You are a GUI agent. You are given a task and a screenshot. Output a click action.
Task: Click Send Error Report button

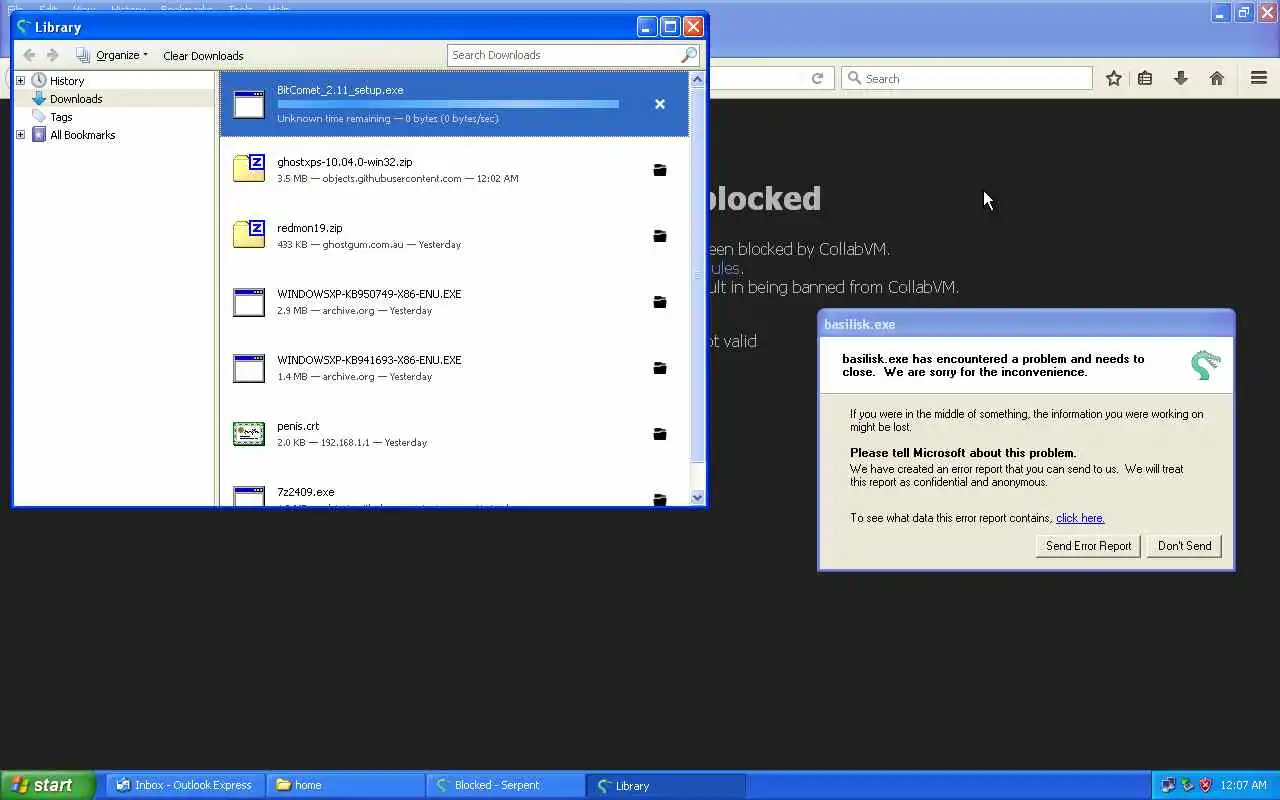(1088, 546)
